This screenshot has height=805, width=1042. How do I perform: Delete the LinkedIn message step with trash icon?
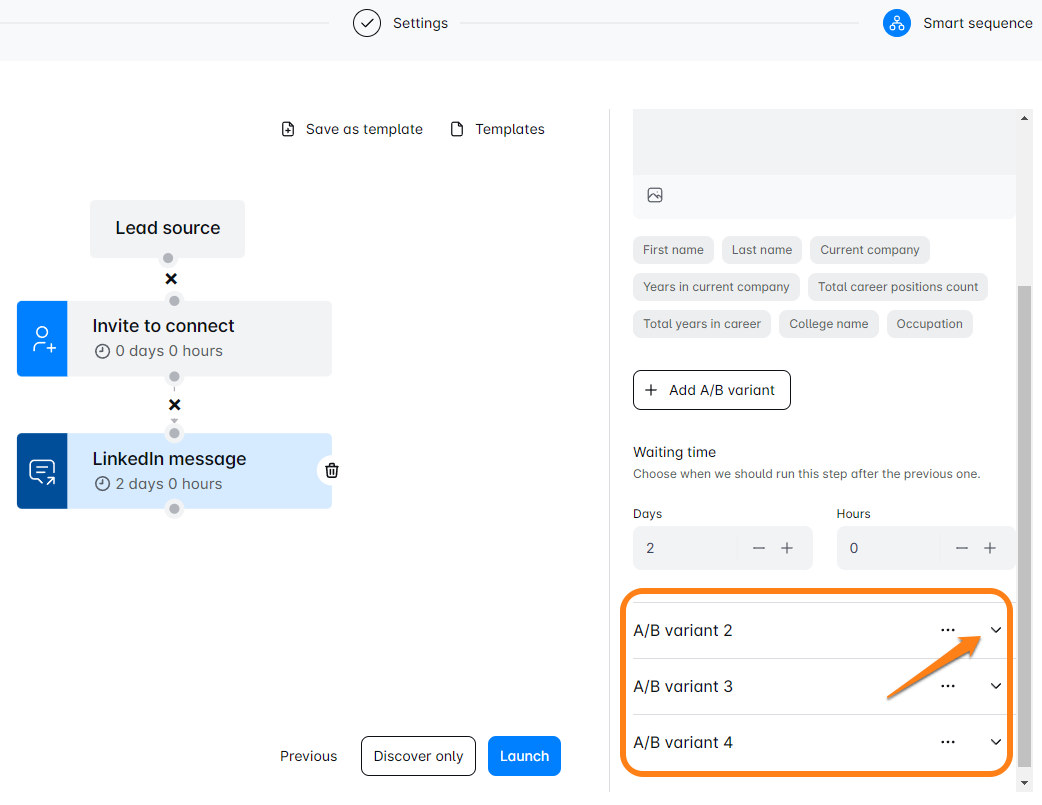pyautogui.click(x=332, y=470)
